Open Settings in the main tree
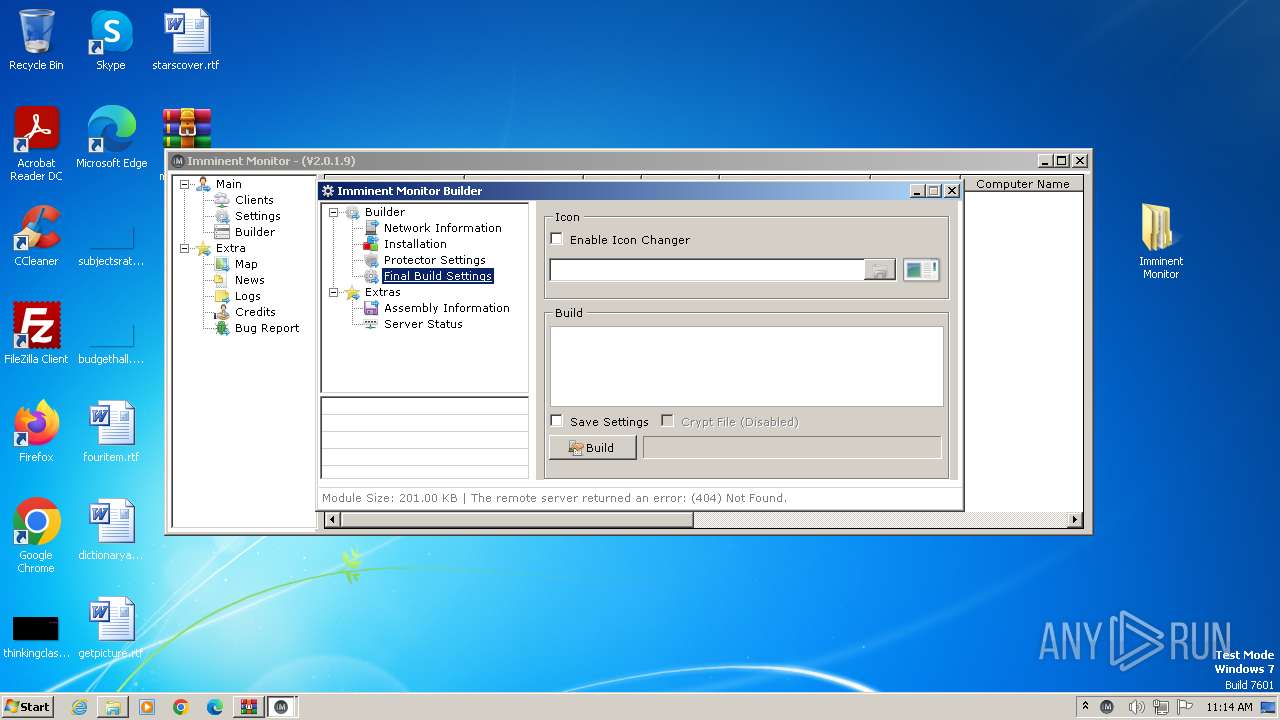 click(x=257, y=216)
